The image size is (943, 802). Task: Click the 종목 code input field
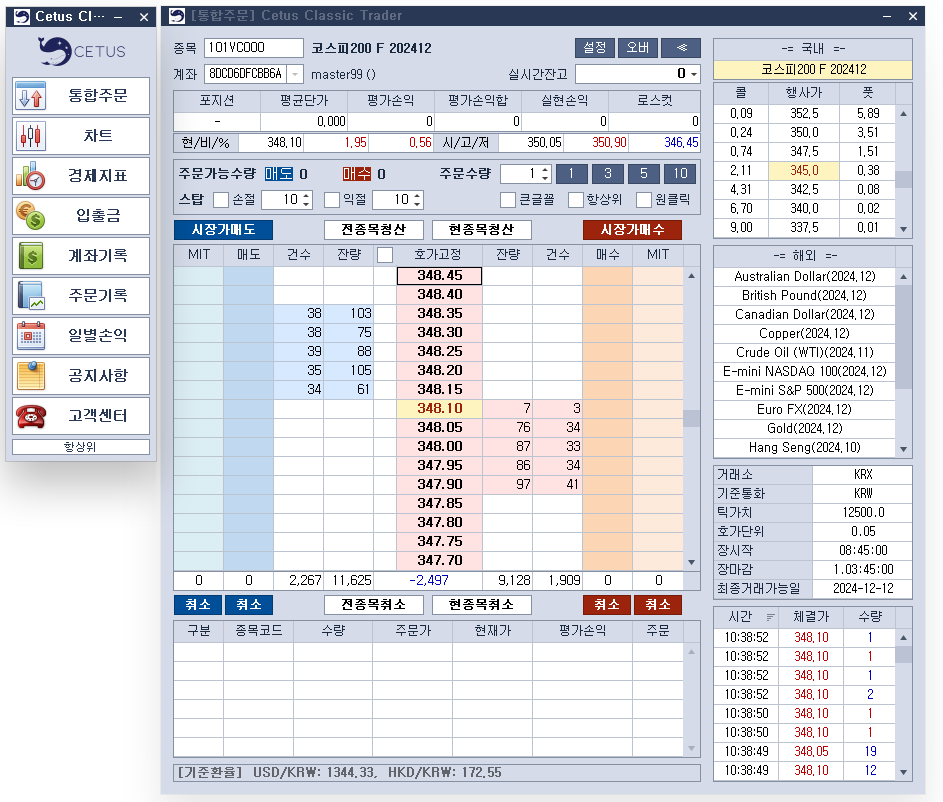(x=253, y=48)
